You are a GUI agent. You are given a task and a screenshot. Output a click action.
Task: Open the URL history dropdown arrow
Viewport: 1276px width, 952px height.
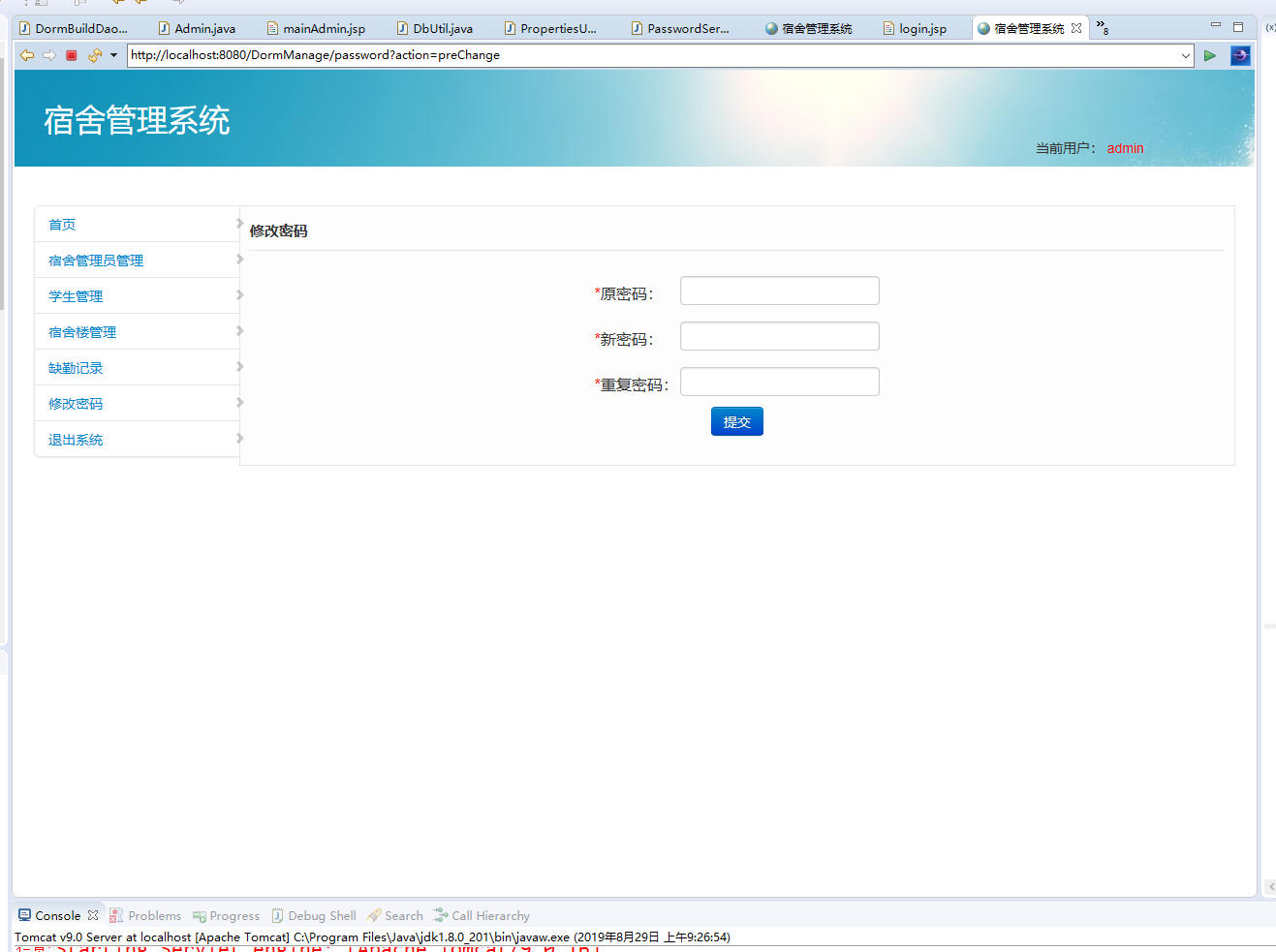pyautogui.click(x=1185, y=55)
